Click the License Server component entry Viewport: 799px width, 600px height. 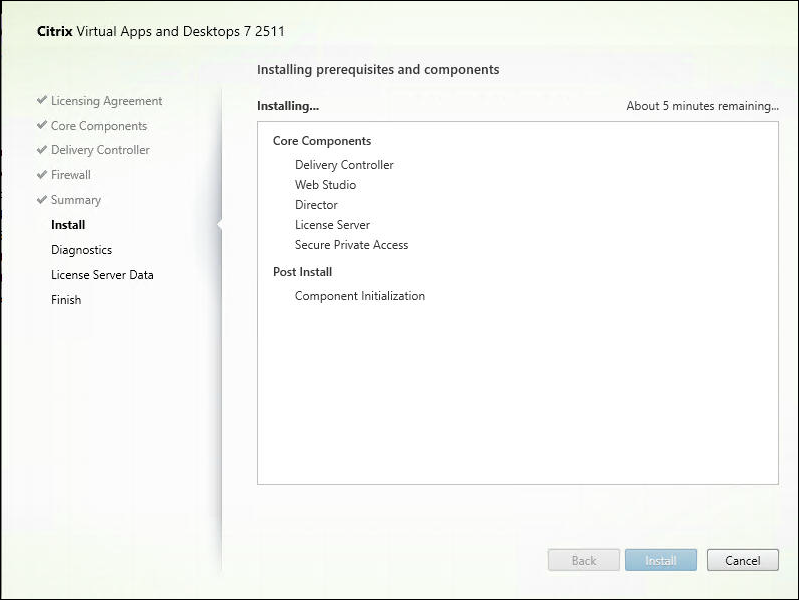click(332, 225)
